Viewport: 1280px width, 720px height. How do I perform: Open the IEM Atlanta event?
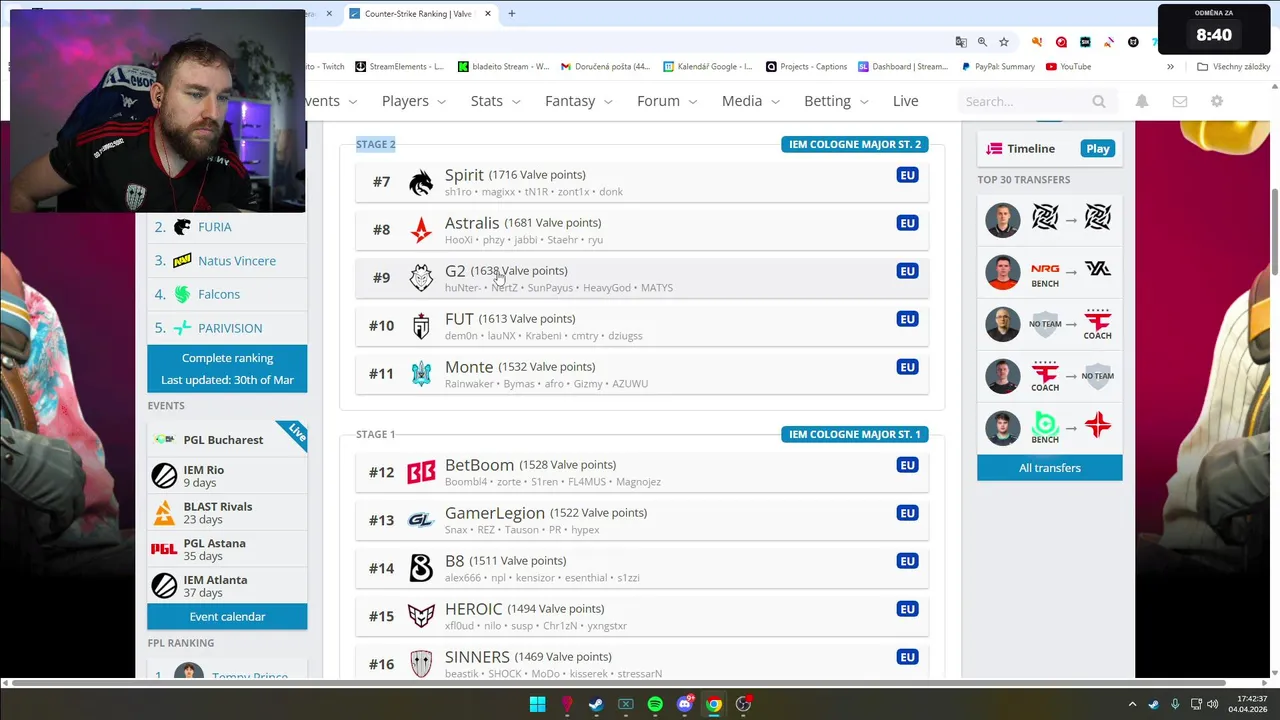[x=227, y=586]
